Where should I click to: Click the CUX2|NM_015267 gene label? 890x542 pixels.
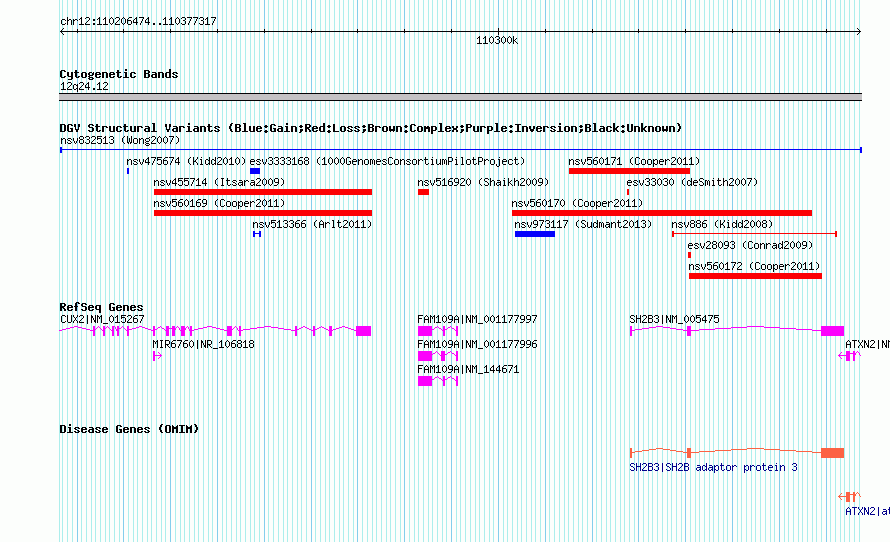click(x=102, y=319)
